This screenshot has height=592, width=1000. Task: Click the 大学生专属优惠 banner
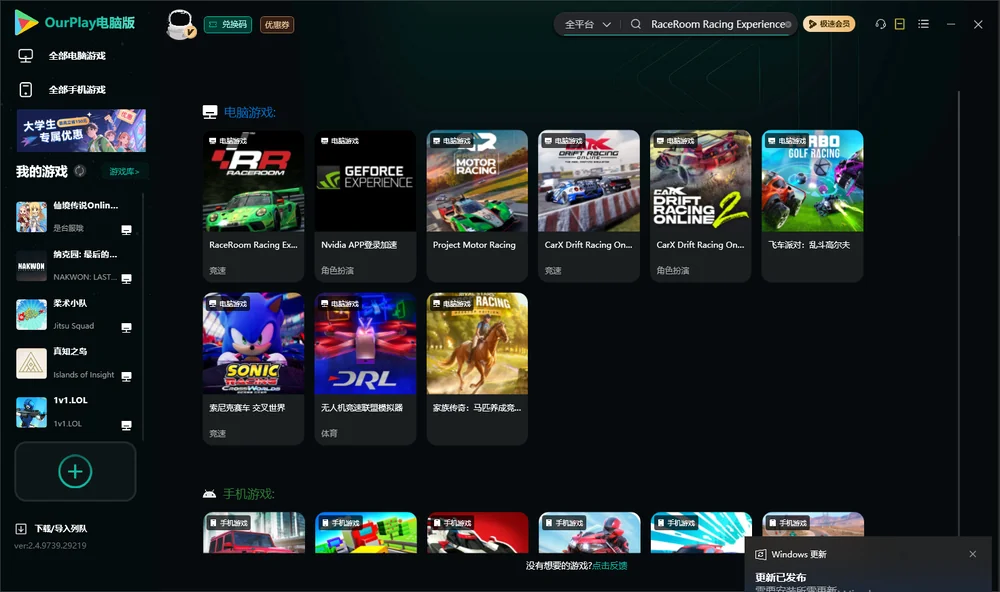(81, 130)
